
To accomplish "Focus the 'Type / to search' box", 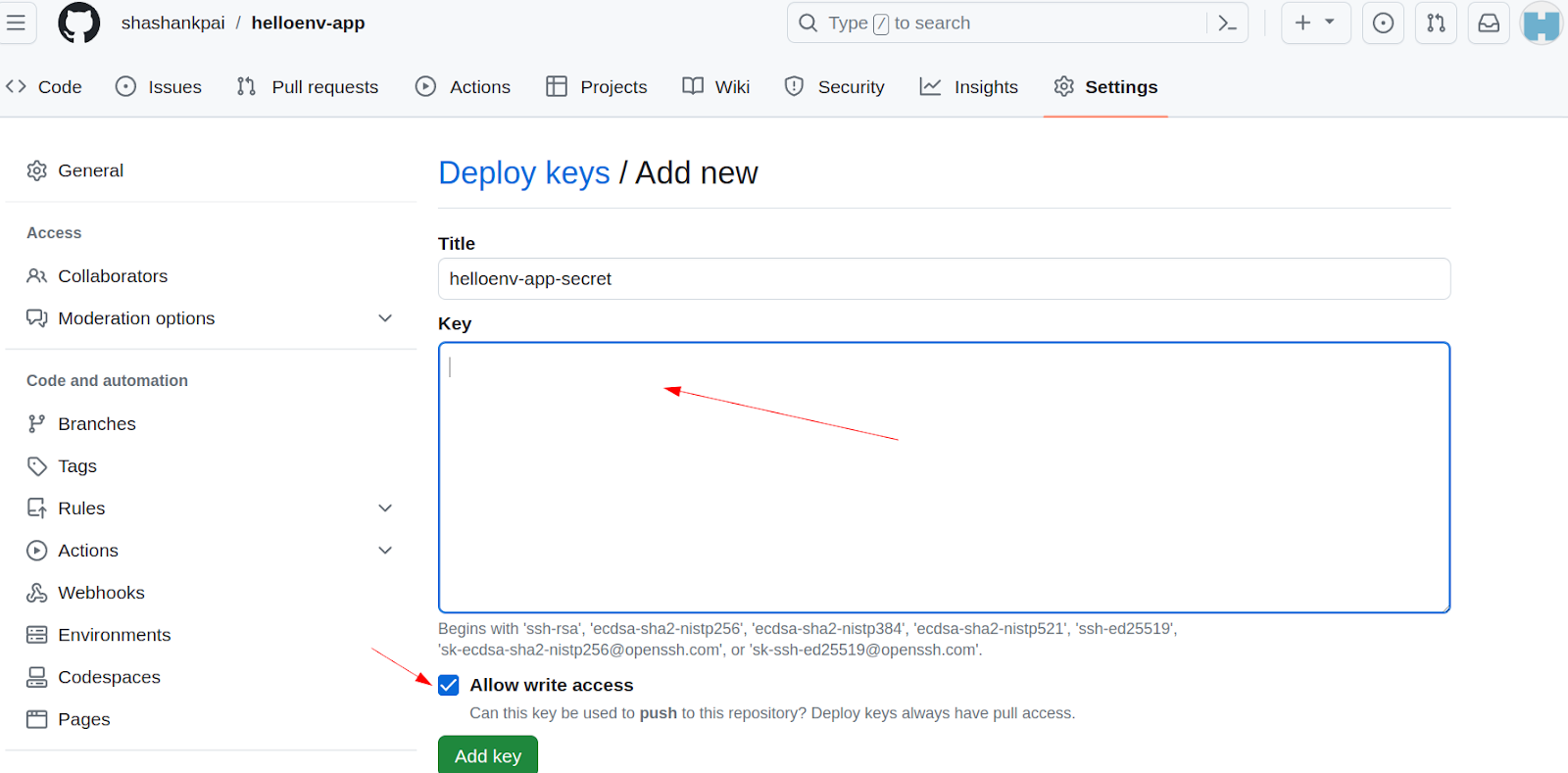I will [1017, 23].
